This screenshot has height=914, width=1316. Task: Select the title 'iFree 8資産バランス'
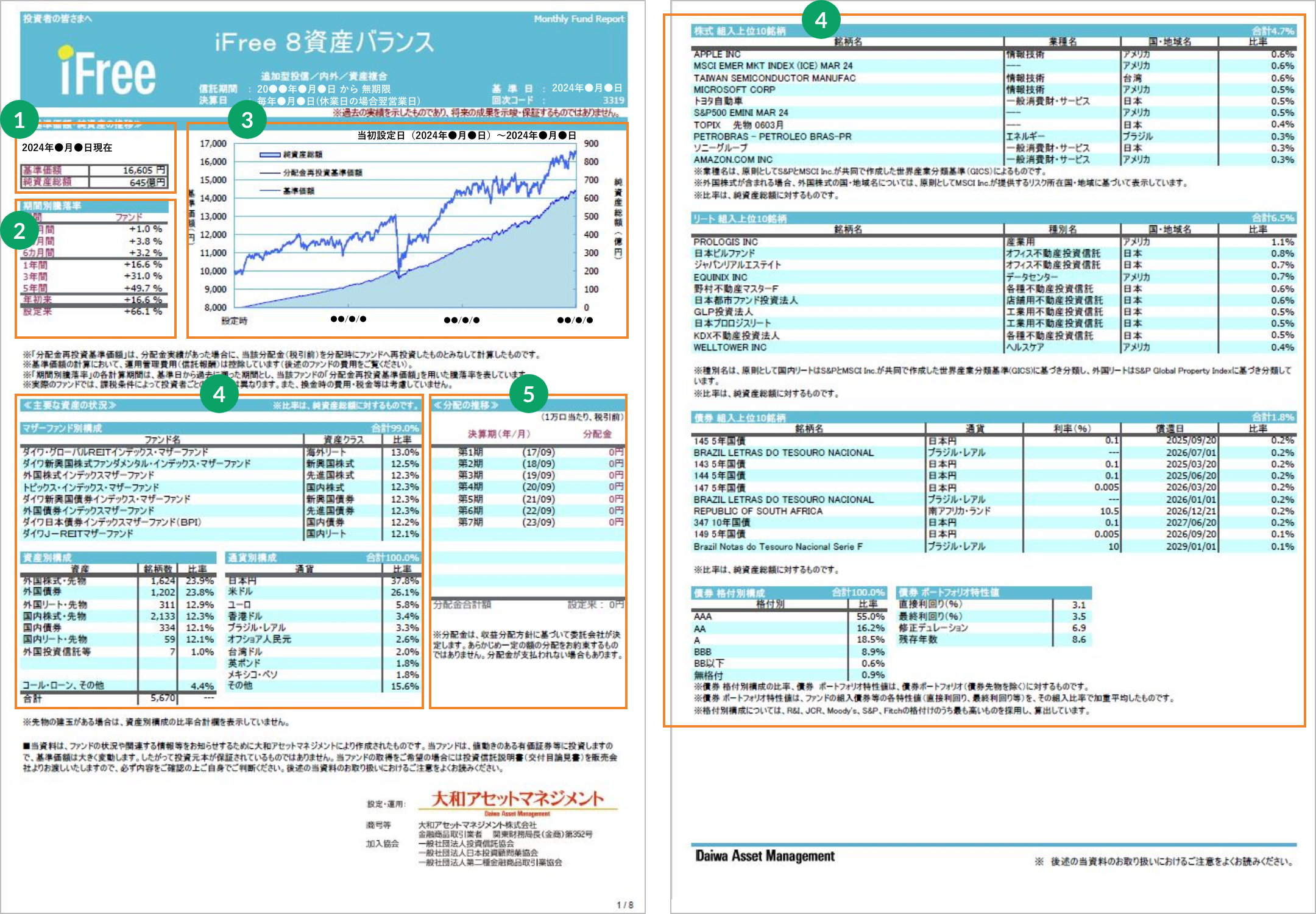[x=324, y=42]
